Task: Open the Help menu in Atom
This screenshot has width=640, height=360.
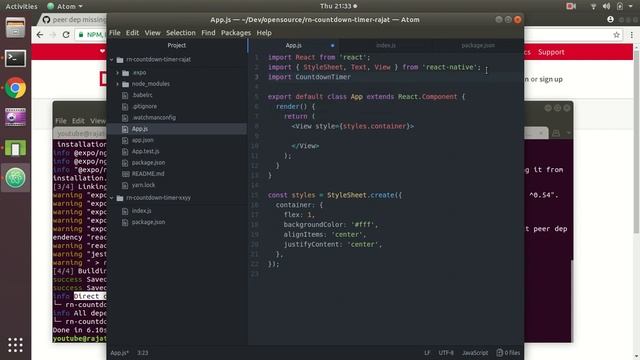Action: 264,33
